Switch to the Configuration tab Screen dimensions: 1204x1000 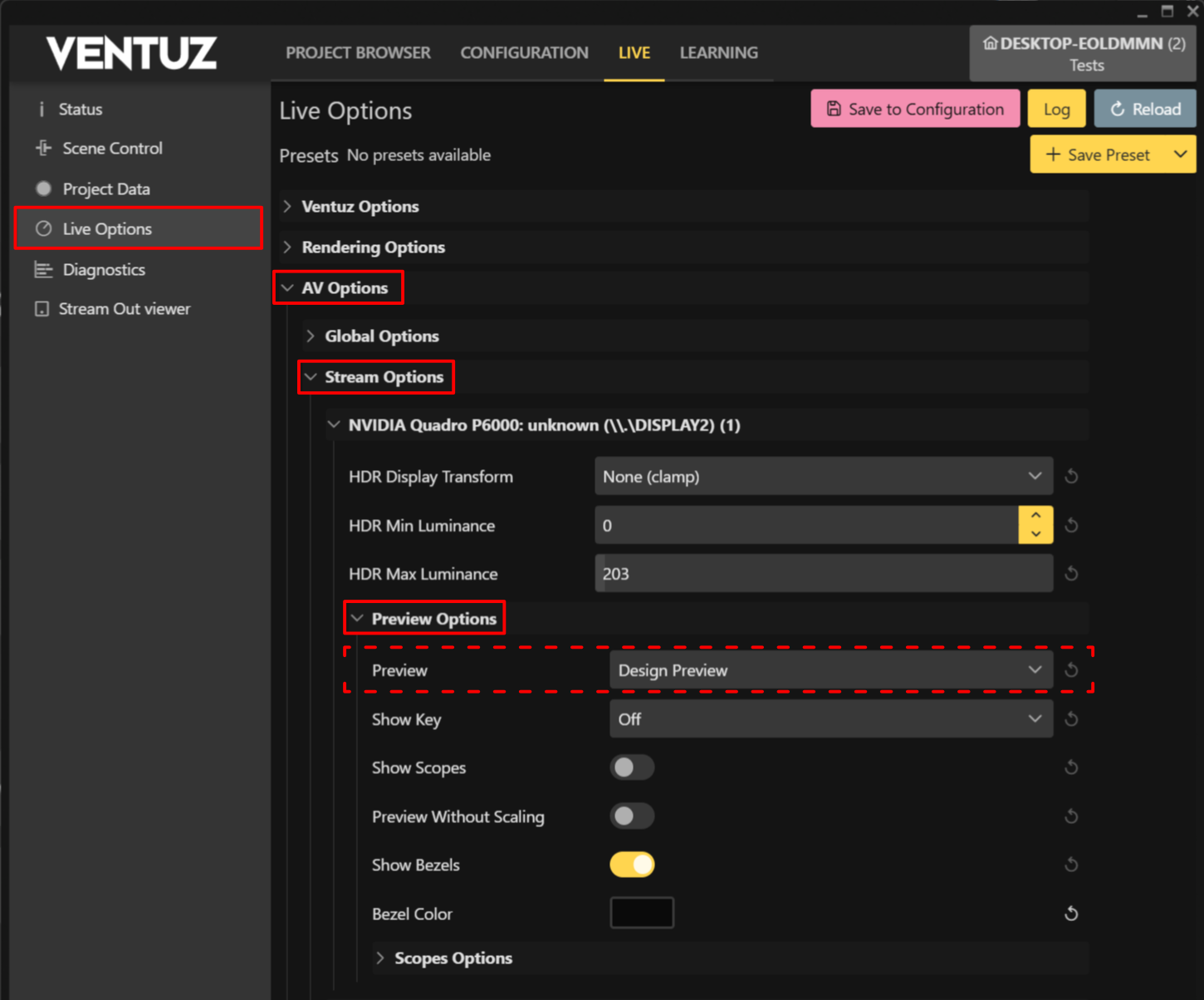[x=524, y=53]
